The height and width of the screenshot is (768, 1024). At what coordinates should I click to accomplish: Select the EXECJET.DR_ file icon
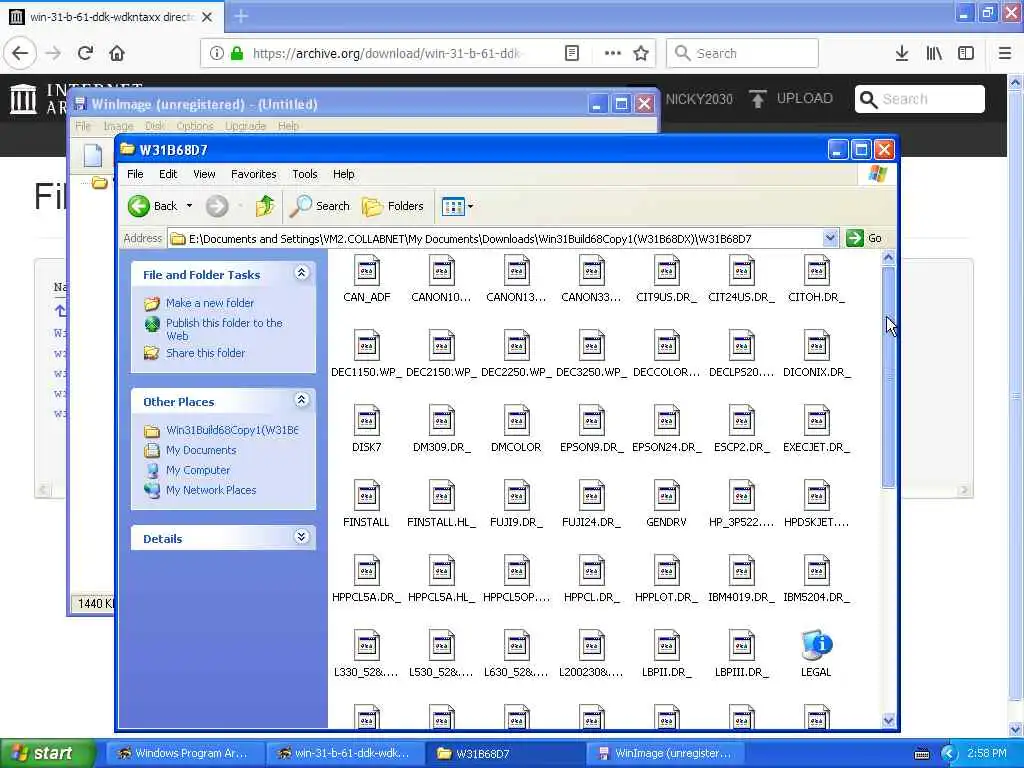coord(816,421)
